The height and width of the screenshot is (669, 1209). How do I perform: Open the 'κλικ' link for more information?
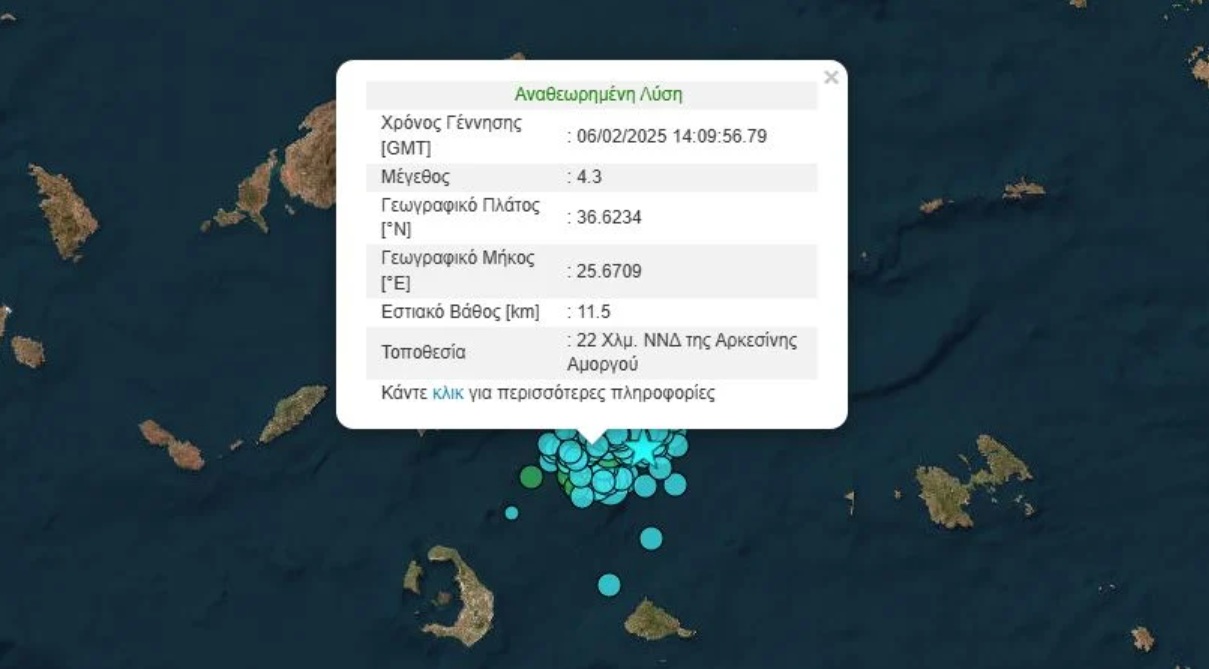coord(447,393)
